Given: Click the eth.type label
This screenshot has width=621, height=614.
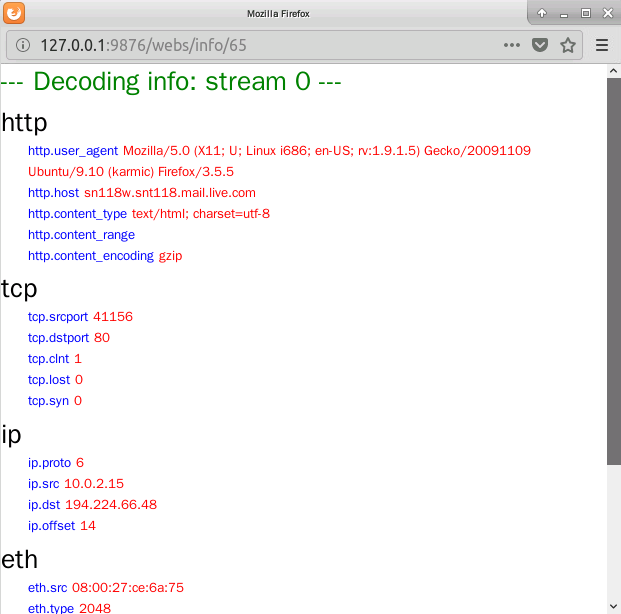Looking at the screenshot, I should 51,608.
